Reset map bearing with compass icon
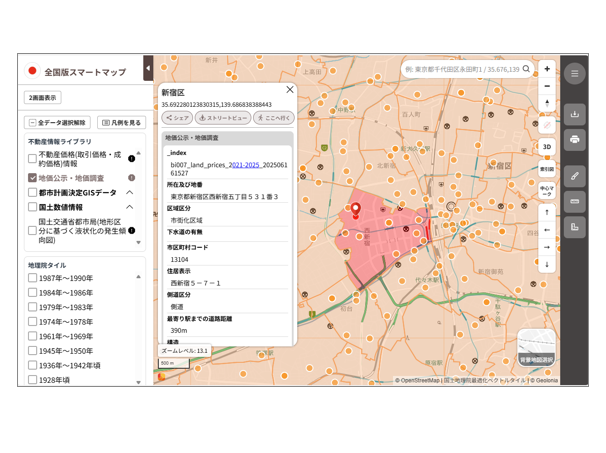606x453 pixels. 547,105
